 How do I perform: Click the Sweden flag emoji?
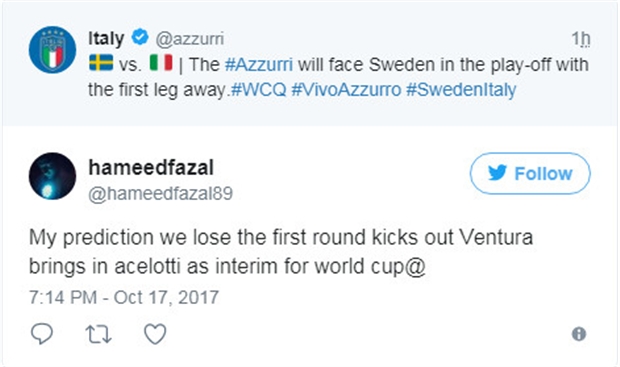101,63
